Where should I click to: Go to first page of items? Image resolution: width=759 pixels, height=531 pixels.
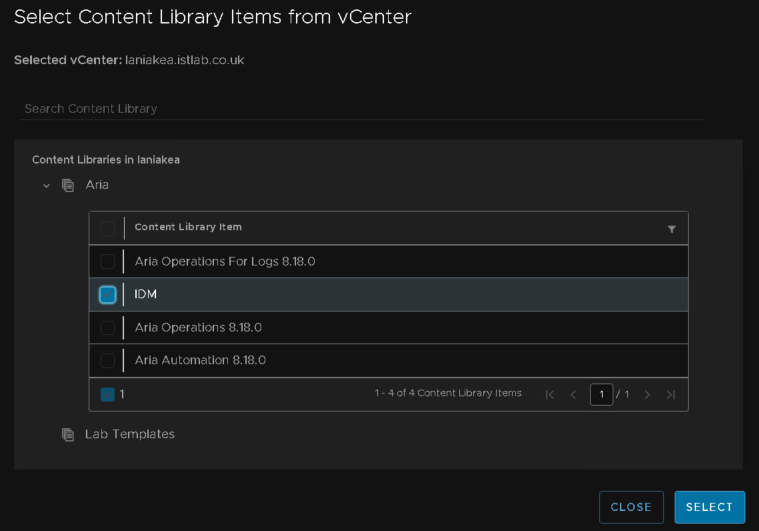(549, 394)
